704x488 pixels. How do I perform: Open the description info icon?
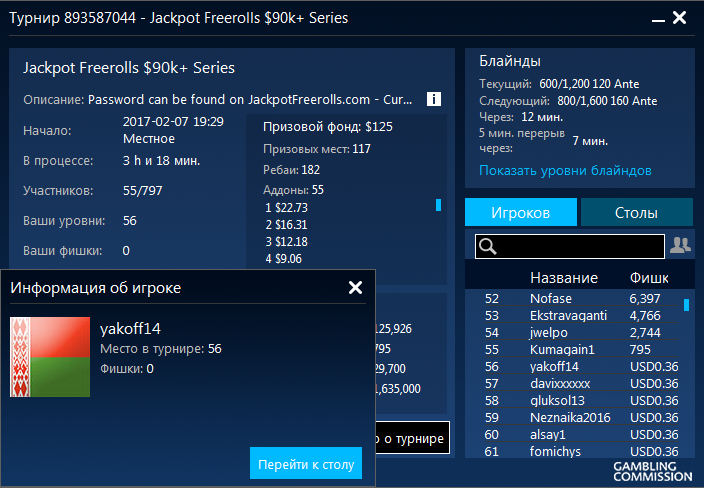(433, 99)
